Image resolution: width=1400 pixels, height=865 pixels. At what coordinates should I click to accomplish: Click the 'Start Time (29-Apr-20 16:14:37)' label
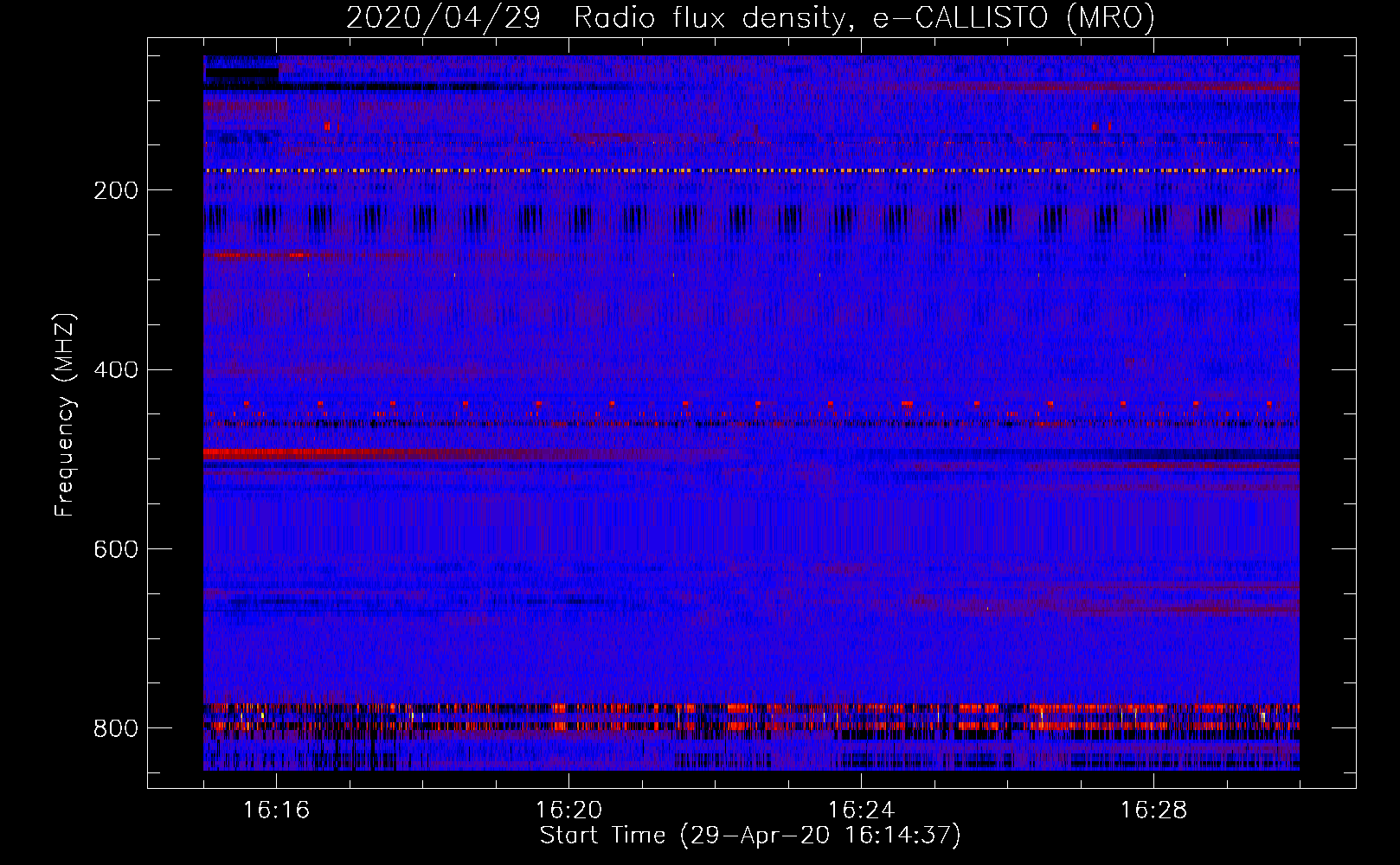750,836
